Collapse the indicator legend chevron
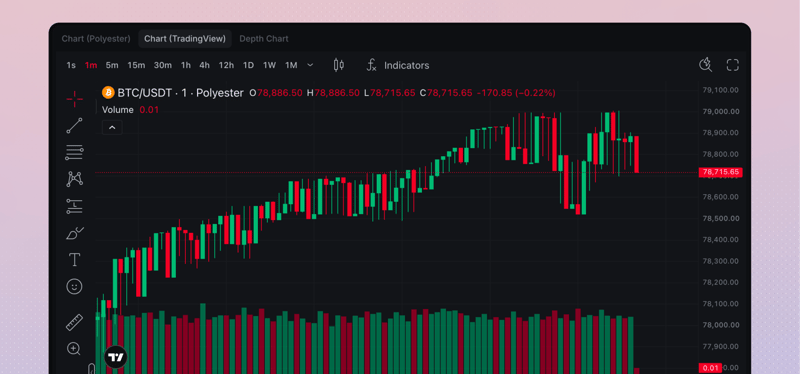 (112, 128)
